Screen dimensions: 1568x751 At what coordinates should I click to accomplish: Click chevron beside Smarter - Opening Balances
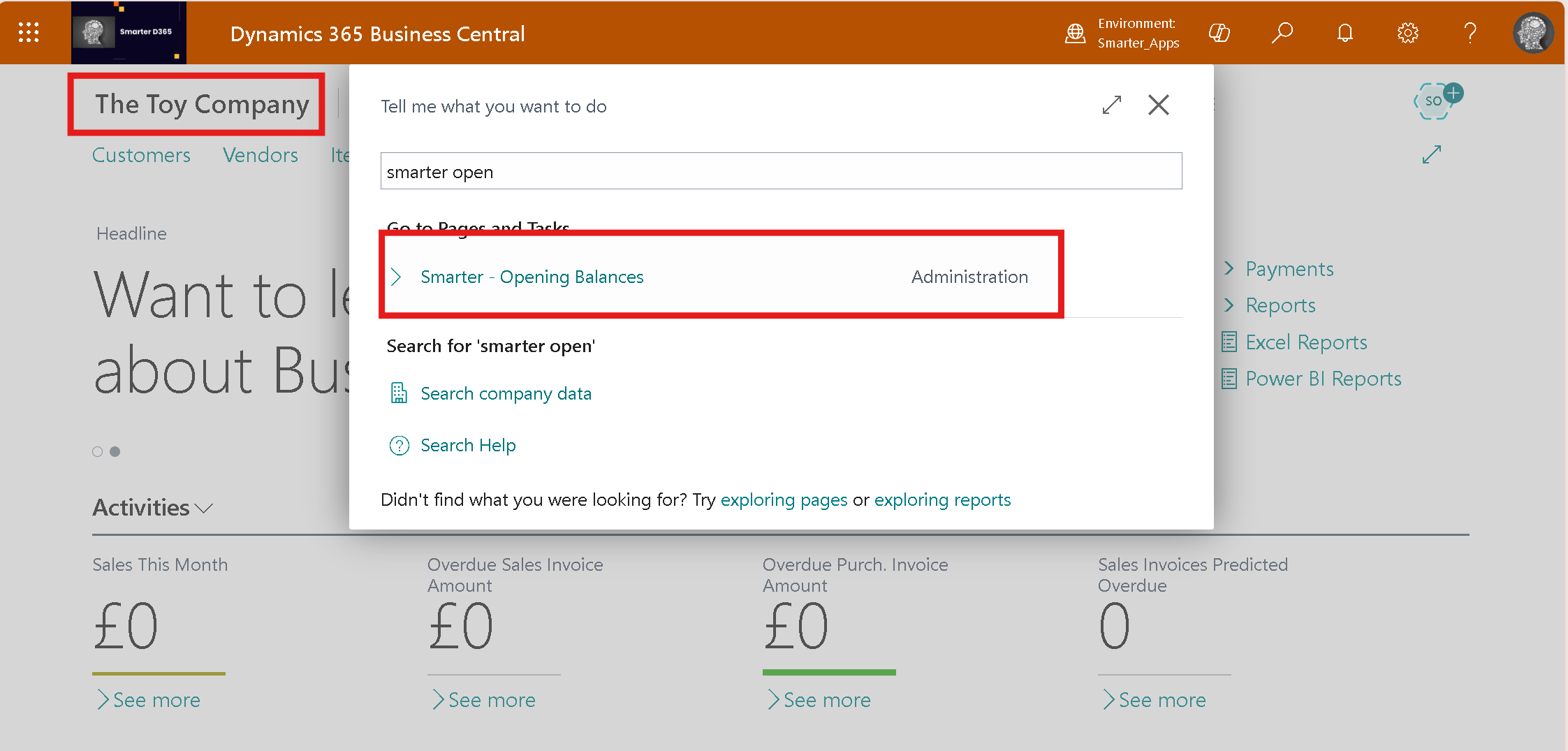[396, 277]
